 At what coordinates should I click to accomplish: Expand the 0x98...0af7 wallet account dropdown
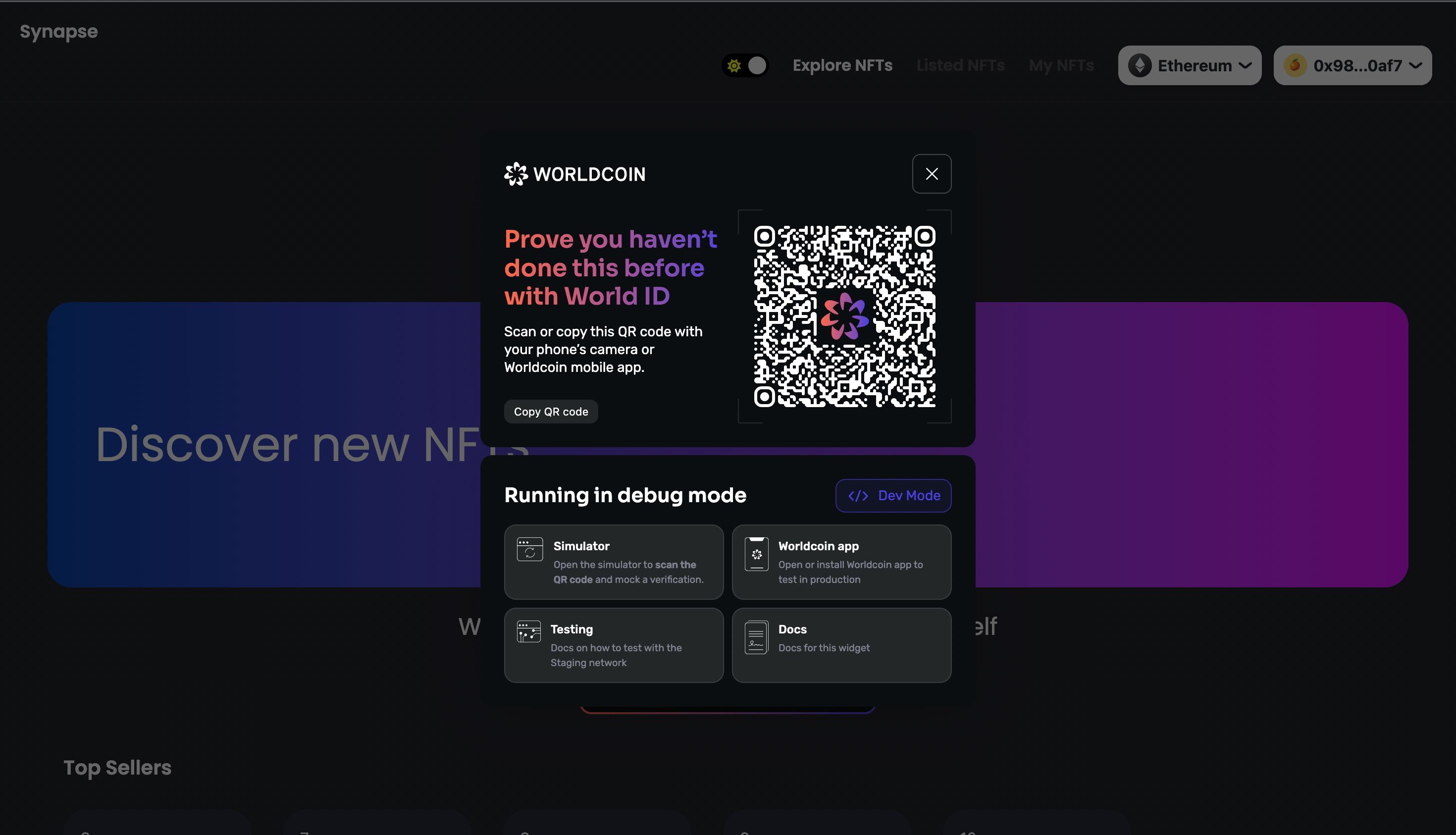click(1352, 65)
